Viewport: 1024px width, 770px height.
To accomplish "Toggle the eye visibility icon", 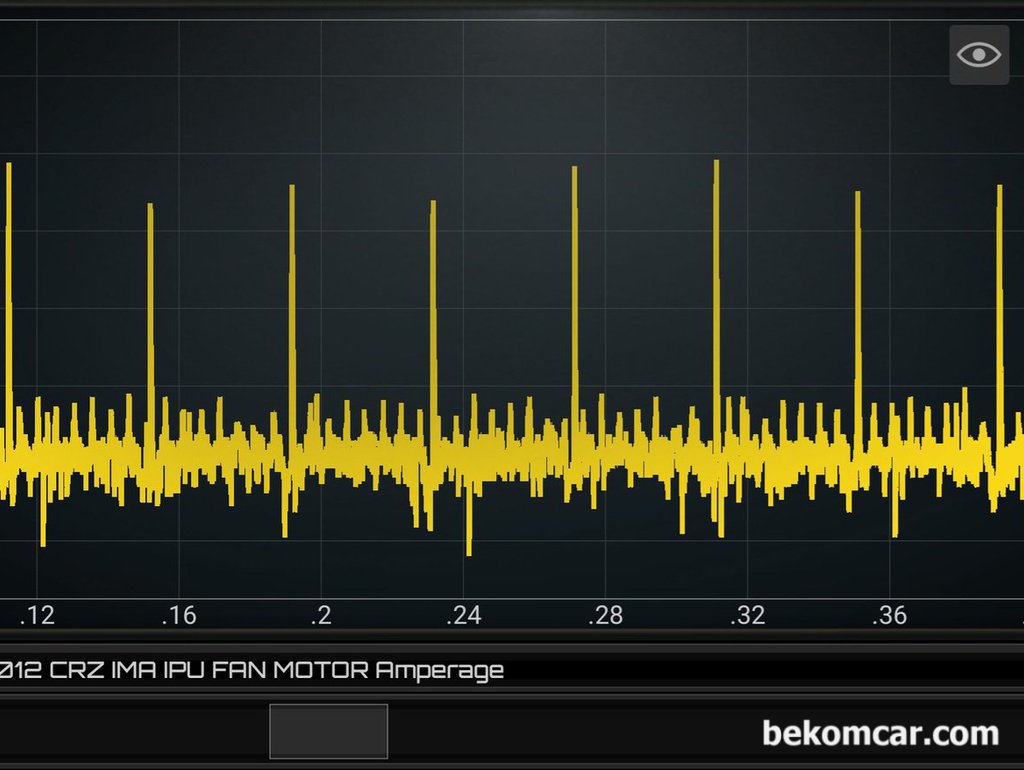I will point(978,55).
